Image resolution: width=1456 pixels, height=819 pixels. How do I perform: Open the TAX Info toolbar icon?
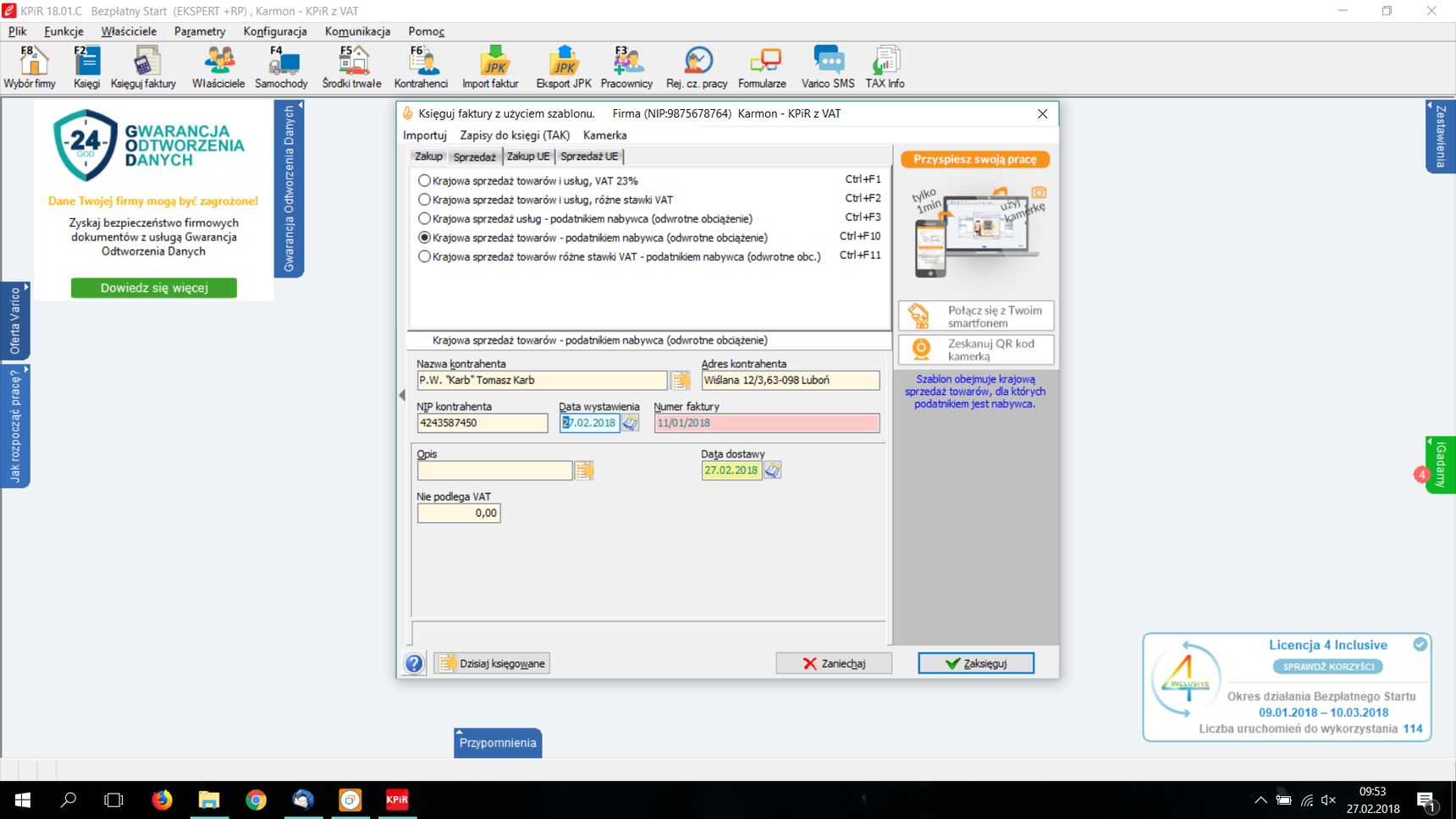coord(885,68)
